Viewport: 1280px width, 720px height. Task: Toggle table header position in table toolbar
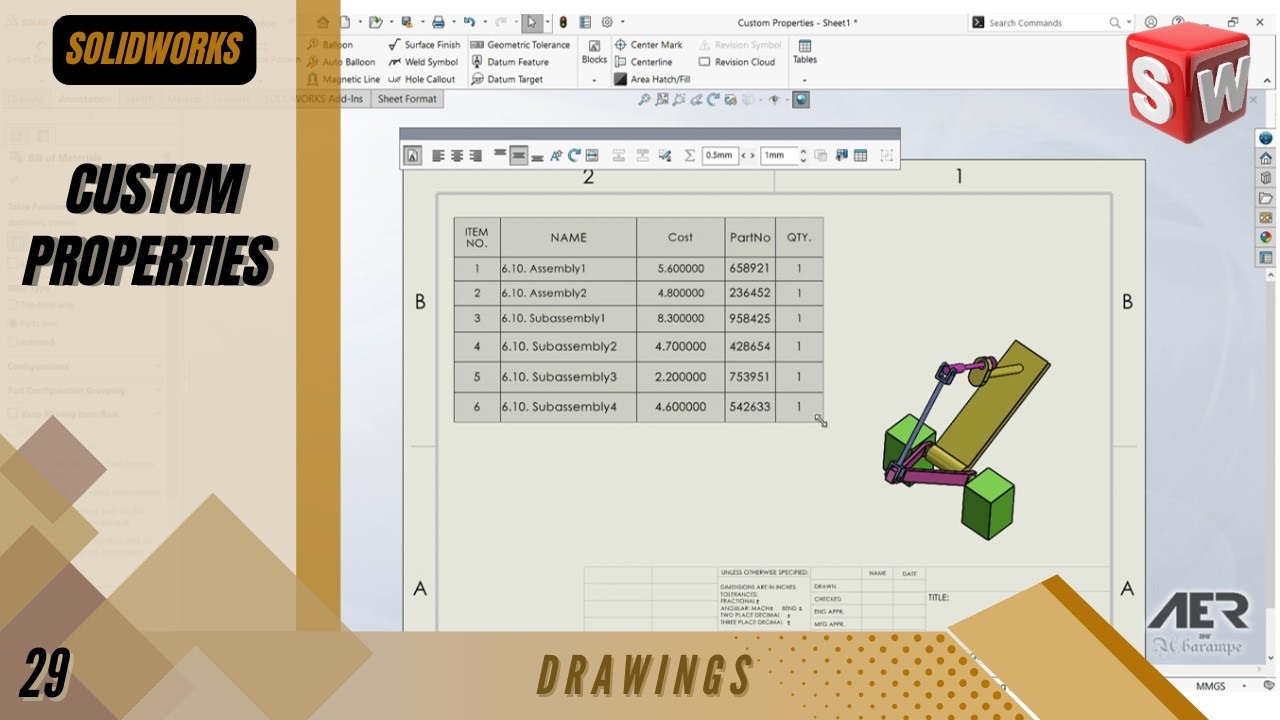tap(413, 155)
